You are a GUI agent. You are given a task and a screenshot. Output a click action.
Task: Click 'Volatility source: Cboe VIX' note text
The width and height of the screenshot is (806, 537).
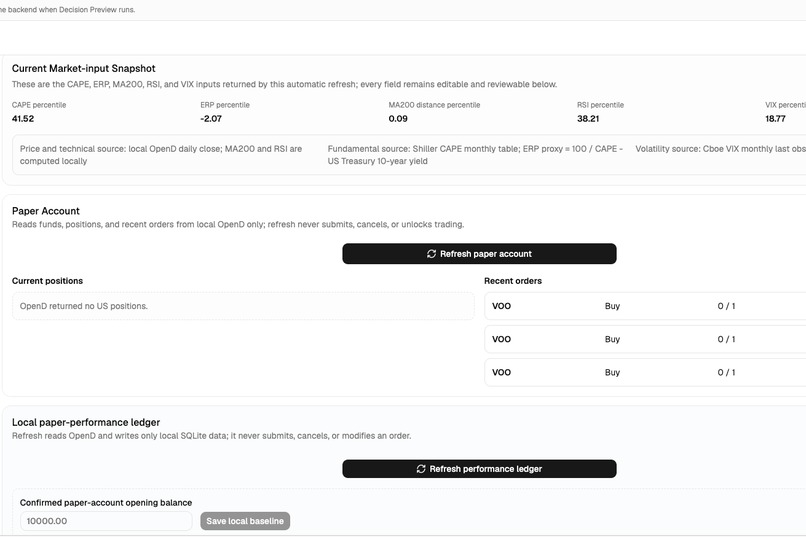click(x=721, y=149)
